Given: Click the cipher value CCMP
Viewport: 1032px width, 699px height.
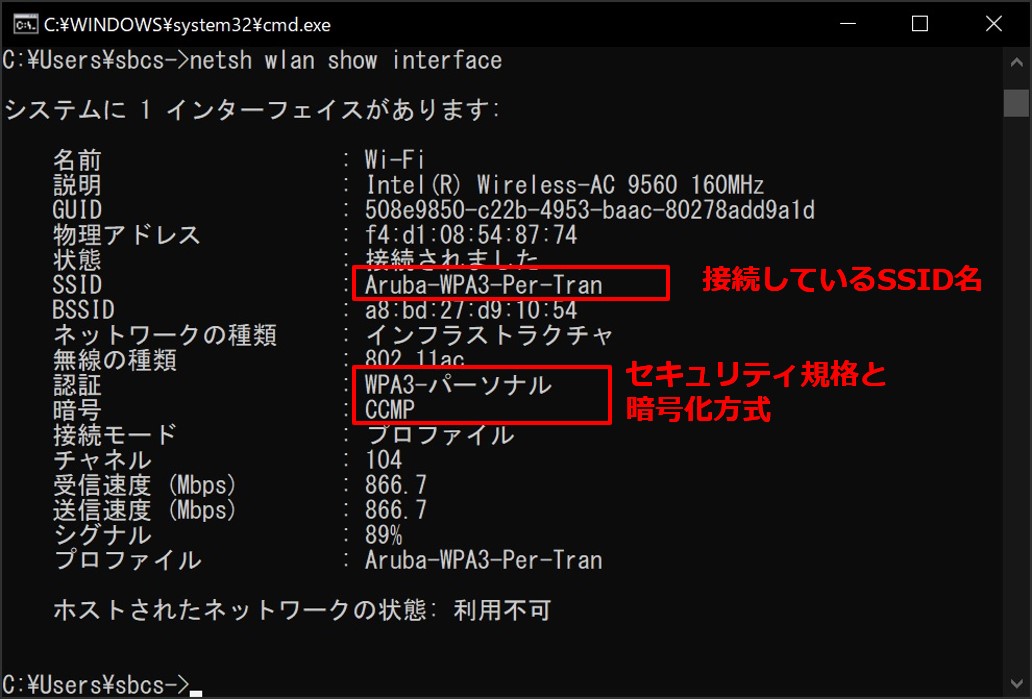Looking at the screenshot, I should pyautogui.click(x=390, y=410).
